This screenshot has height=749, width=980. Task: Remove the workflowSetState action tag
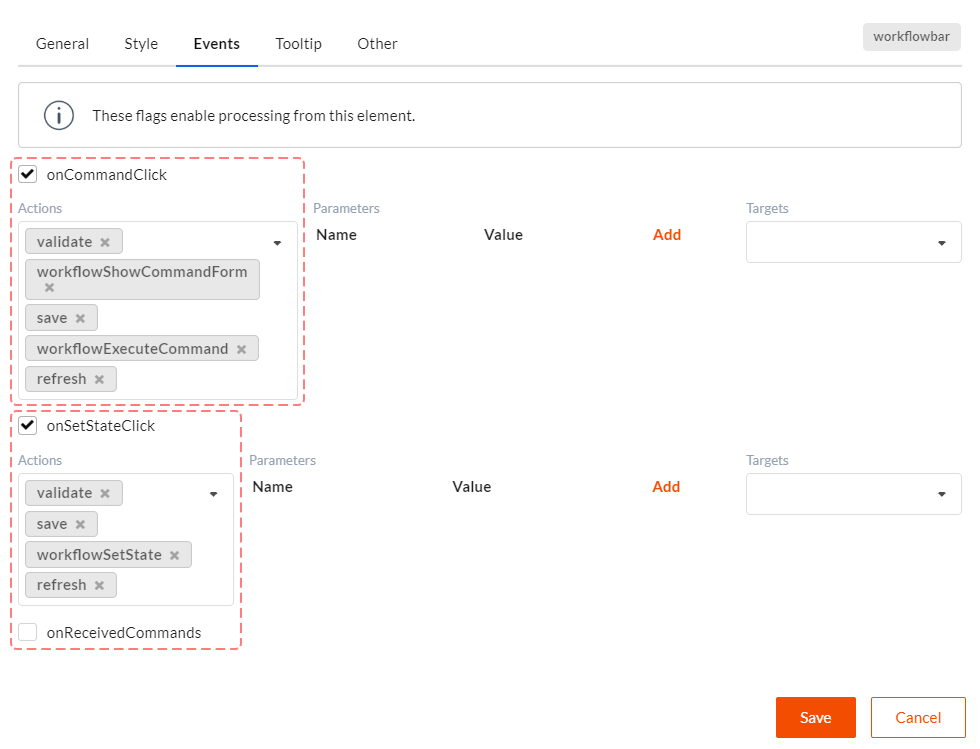(174, 555)
